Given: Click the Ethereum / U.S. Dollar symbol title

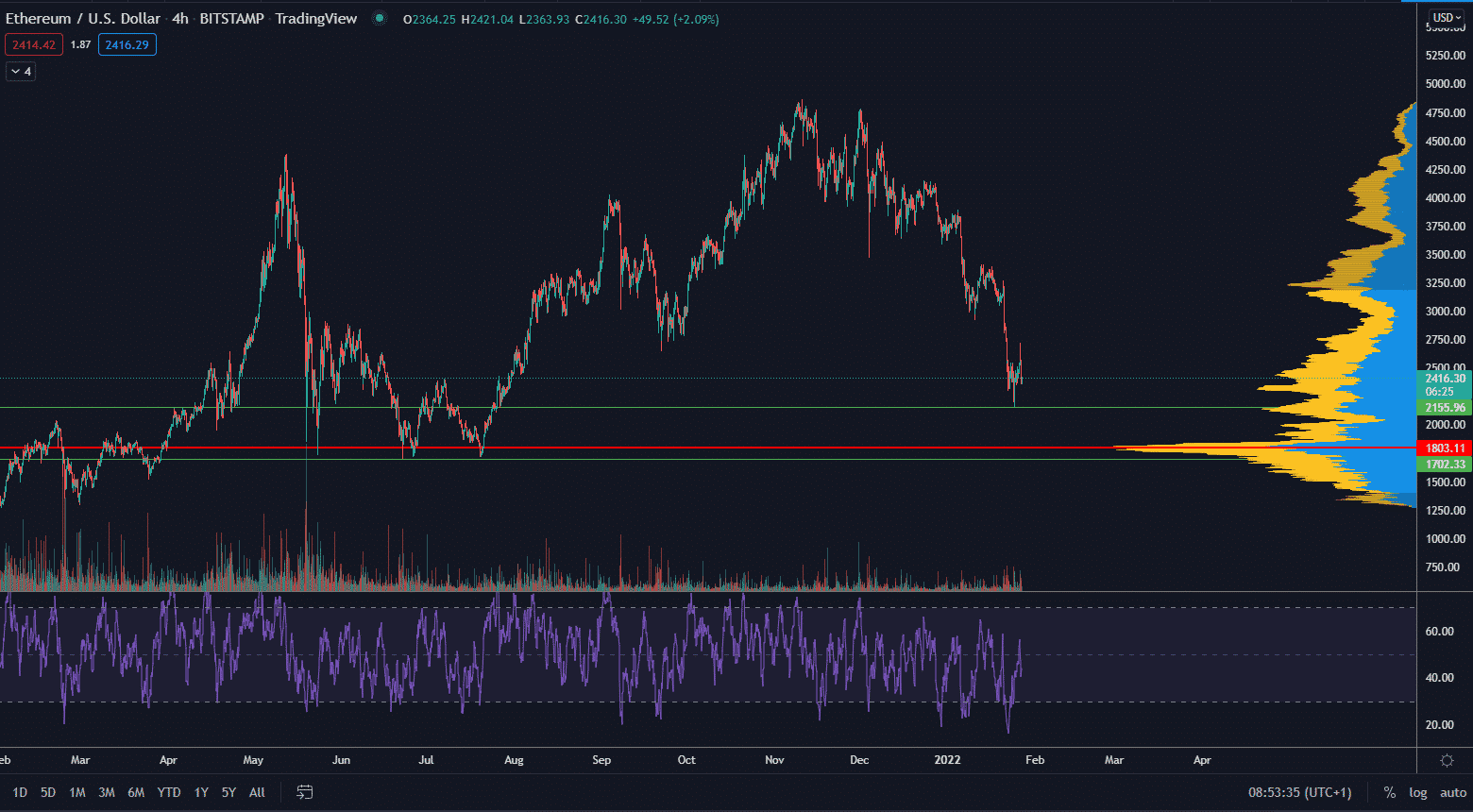Looking at the screenshot, I should [83, 19].
